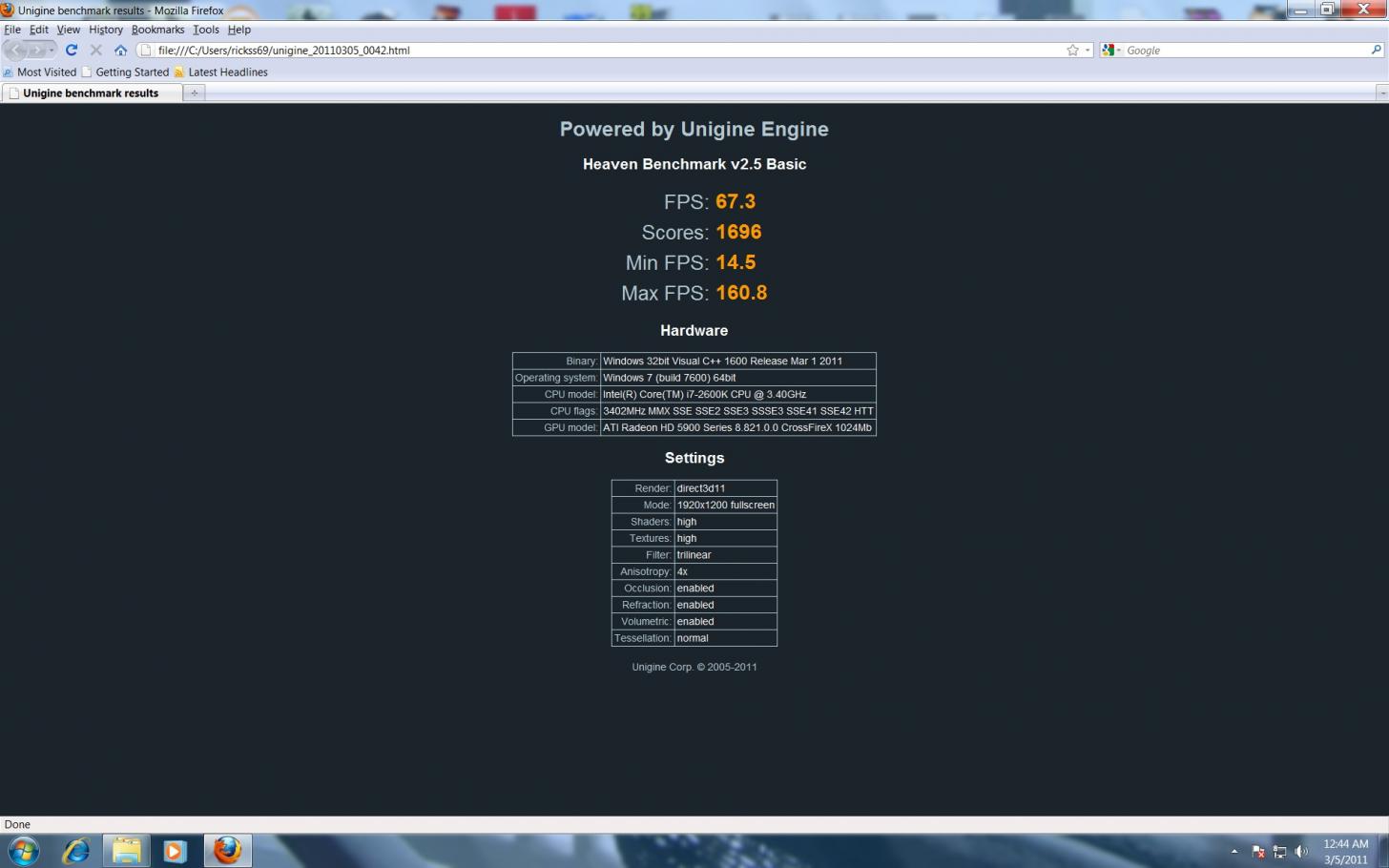Open Windows Media Player taskbar icon
Screen dimensions: 1389x868
(175, 850)
